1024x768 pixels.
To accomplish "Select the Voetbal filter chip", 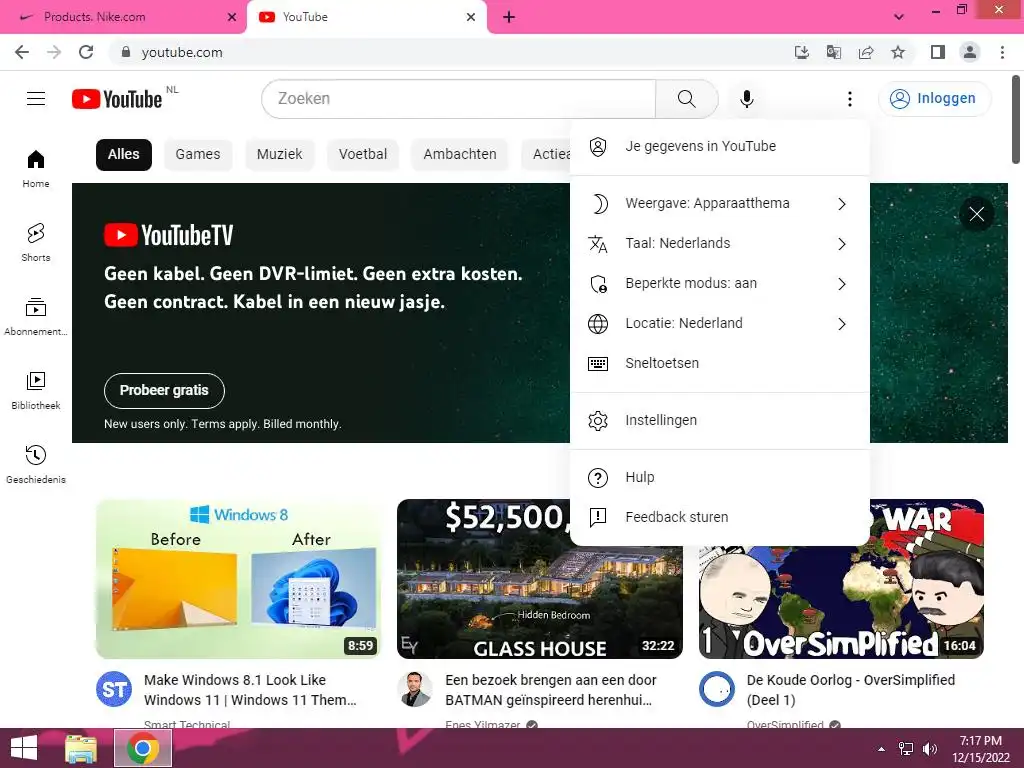I will [362, 155].
